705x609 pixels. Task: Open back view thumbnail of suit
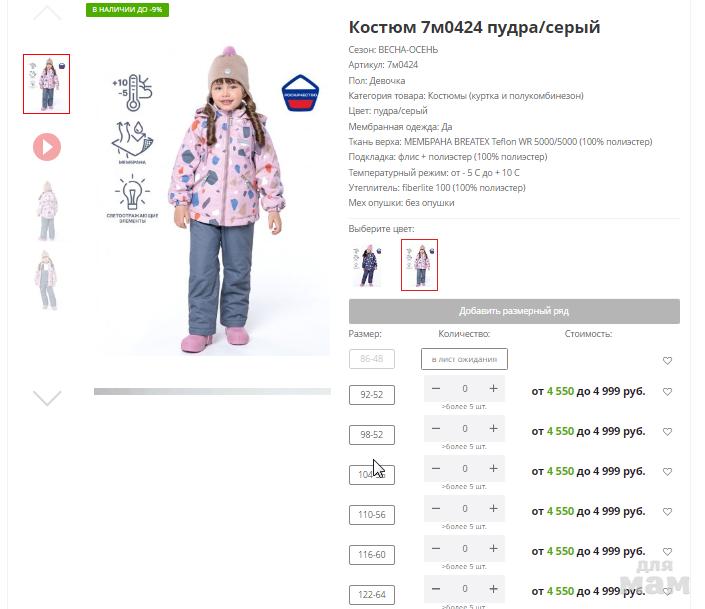click(47, 210)
